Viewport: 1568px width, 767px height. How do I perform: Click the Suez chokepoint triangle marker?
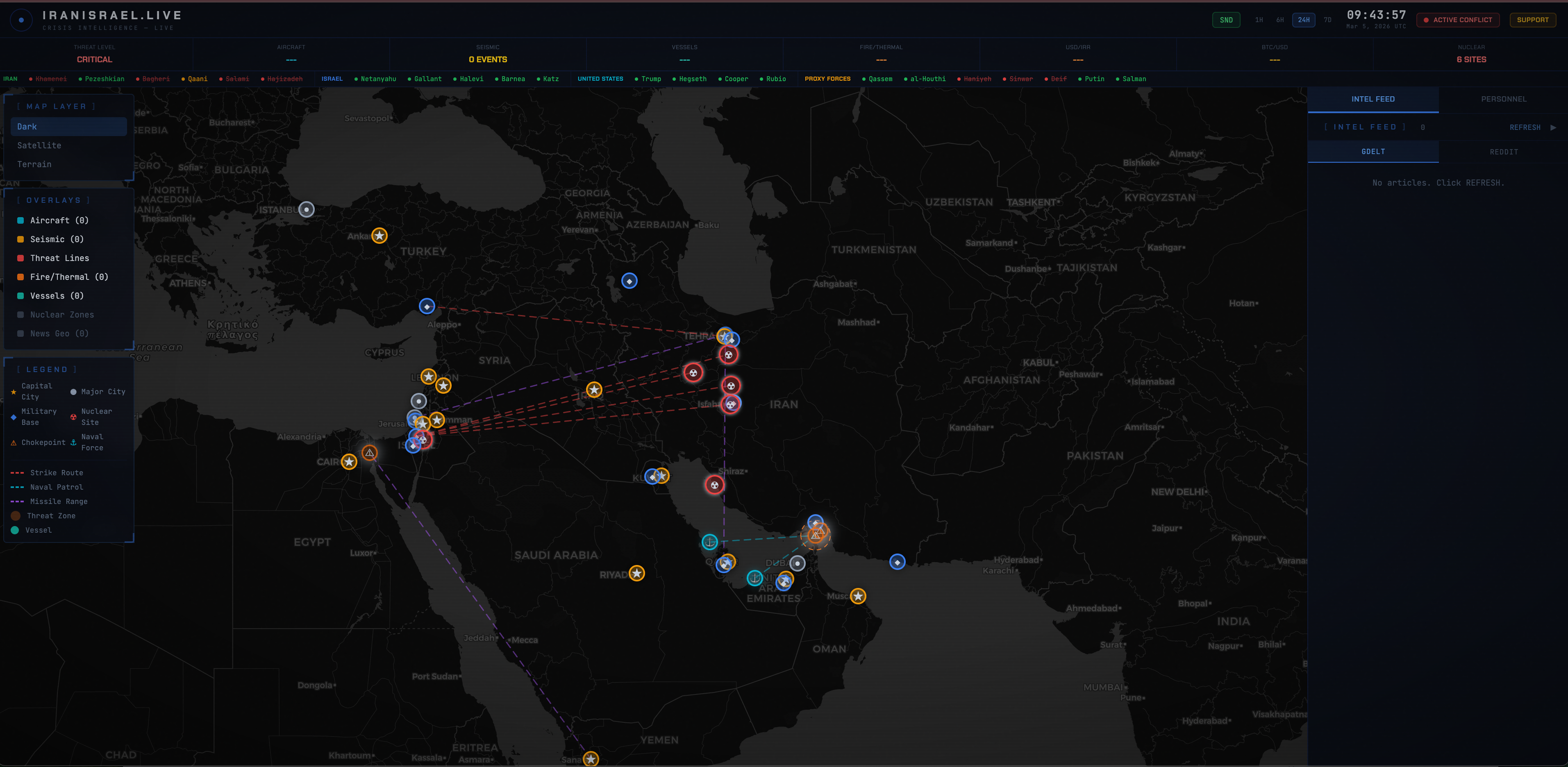pos(370,453)
